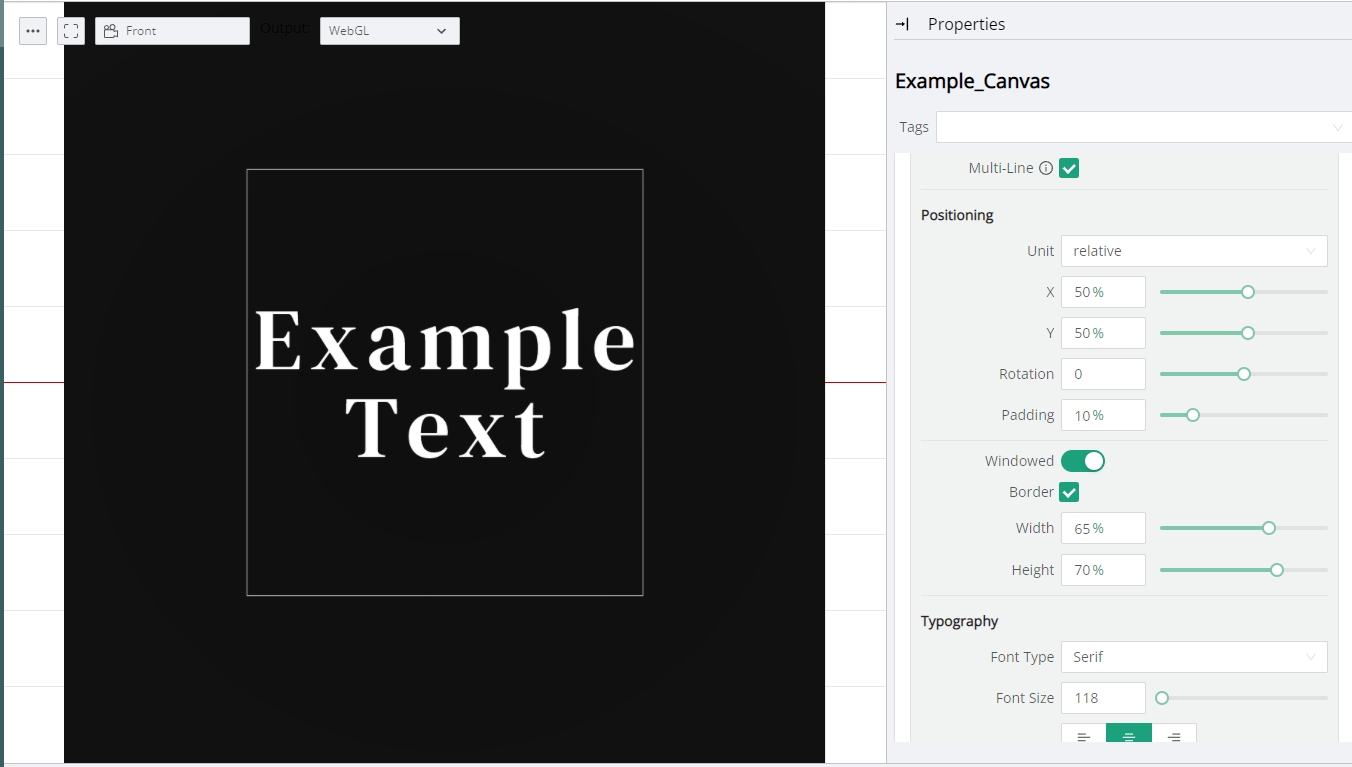Click the Padding value input field
This screenshot has width=1352, height=767.
[1102, 415]
